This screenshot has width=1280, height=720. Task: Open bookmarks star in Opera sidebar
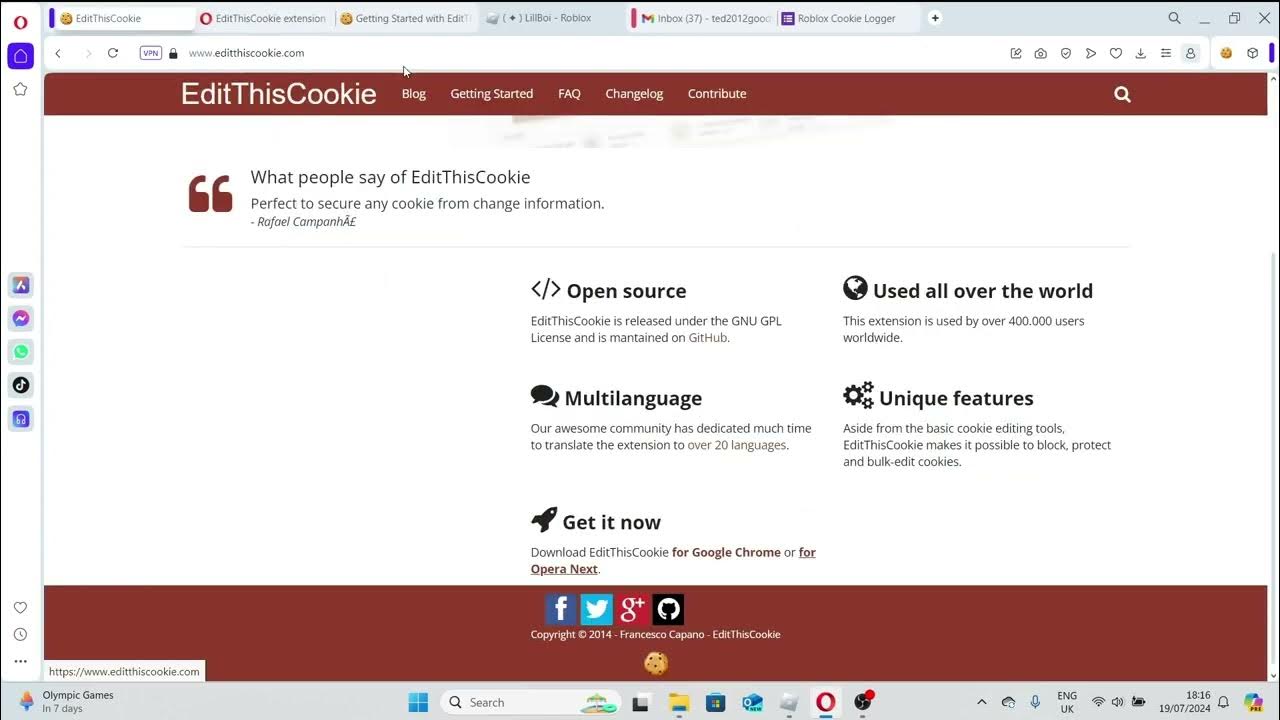click(20, 89)
